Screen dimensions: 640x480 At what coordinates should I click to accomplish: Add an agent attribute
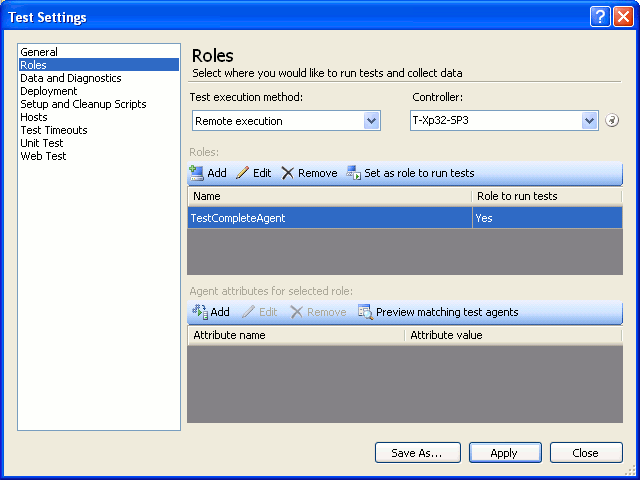[x=210, y=312]
